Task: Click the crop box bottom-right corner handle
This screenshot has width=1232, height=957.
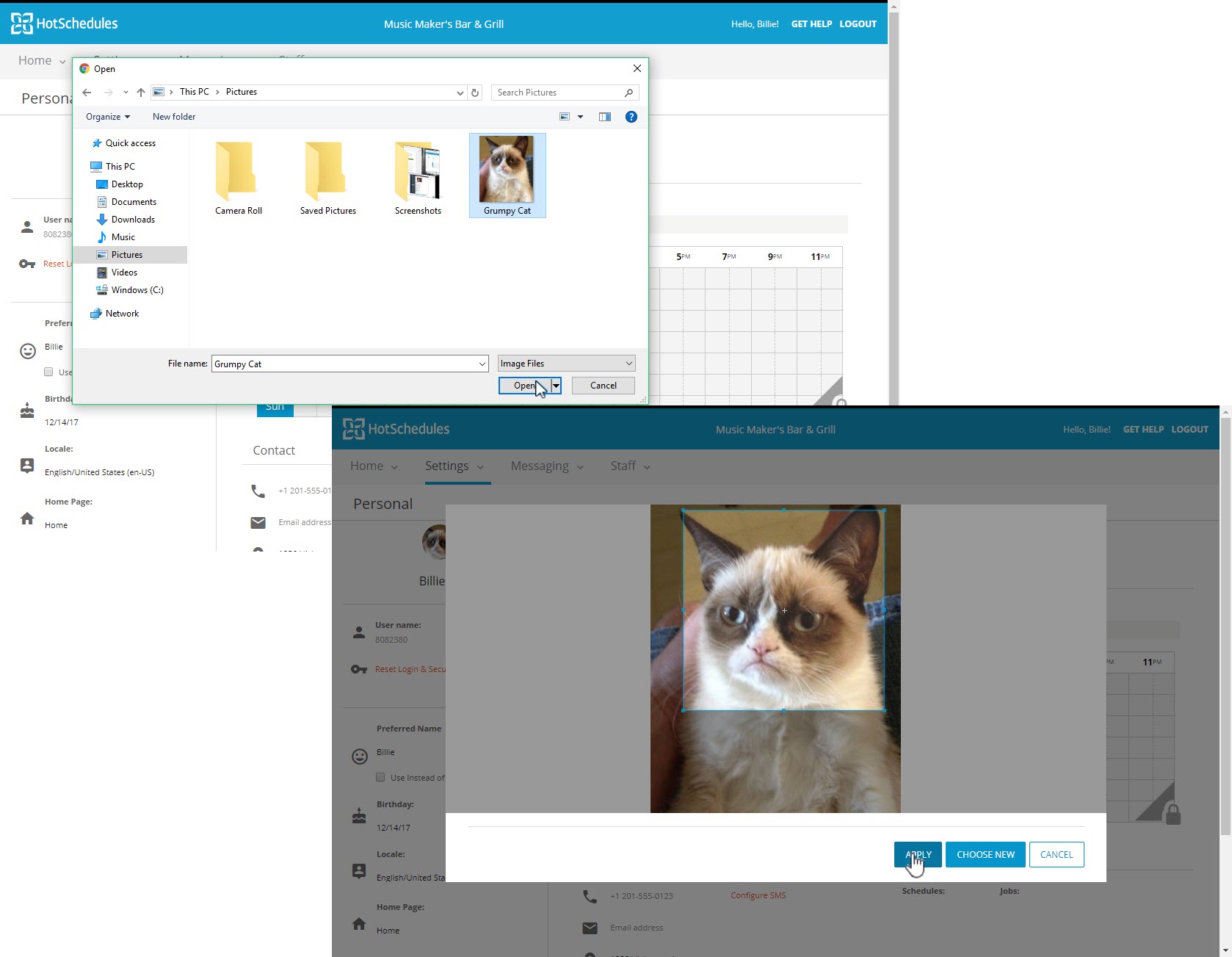Action: 884,710
